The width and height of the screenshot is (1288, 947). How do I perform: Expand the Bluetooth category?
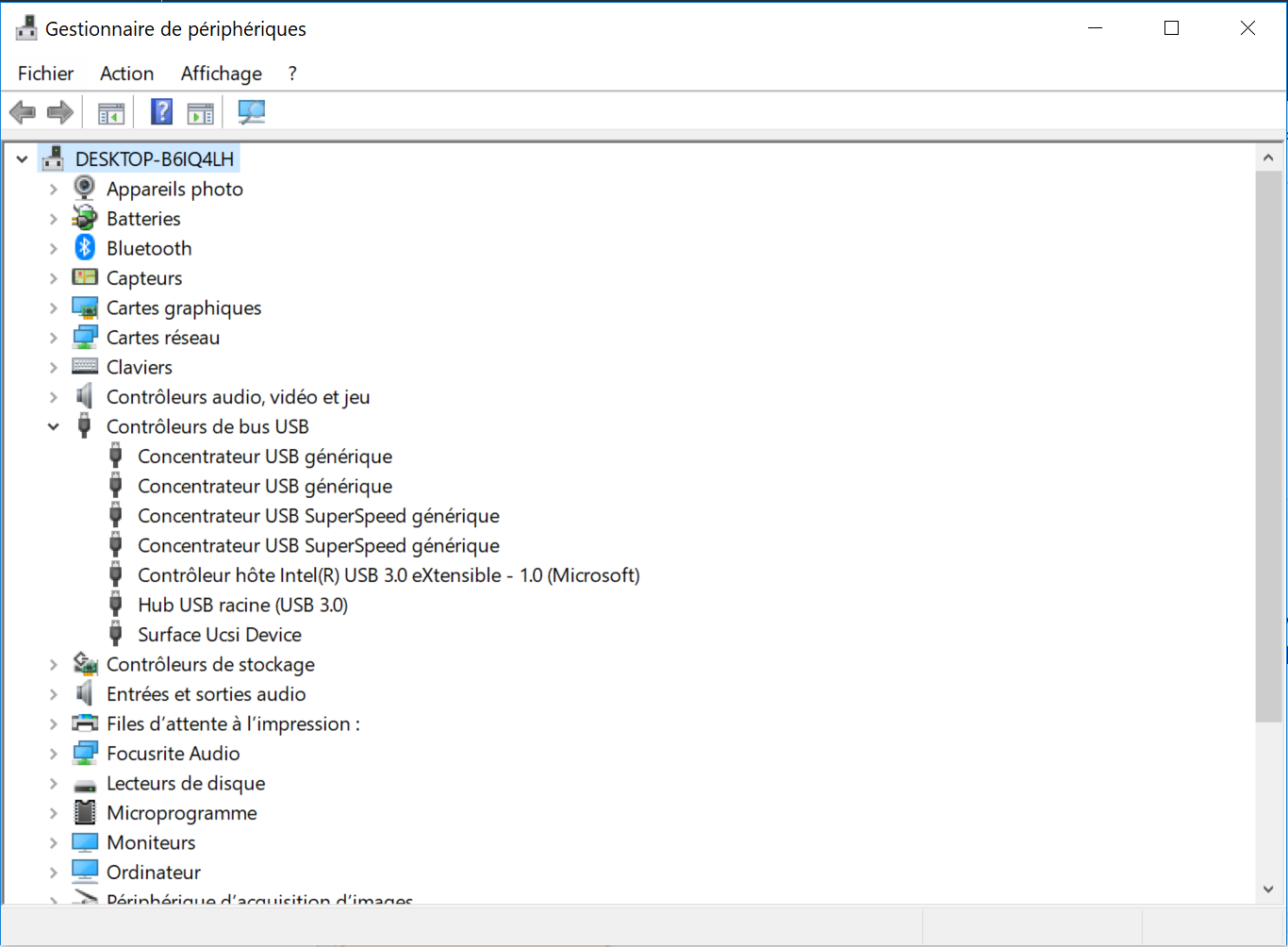click(54, 249)
